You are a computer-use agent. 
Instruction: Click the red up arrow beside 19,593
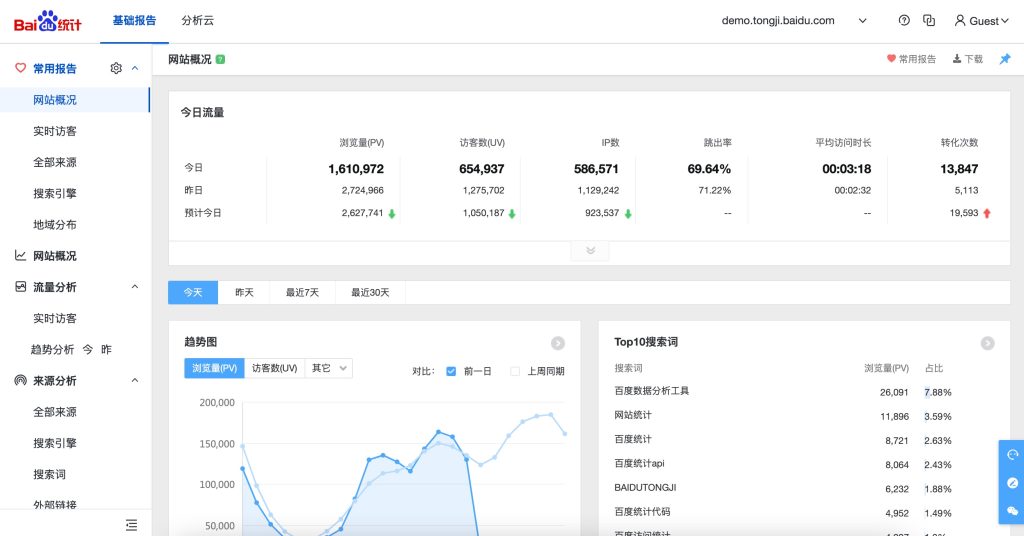(x=987, y=213)
